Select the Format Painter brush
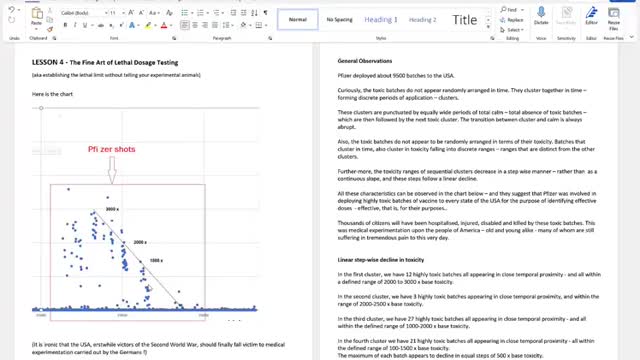The width and height of the screenshot is (640, 360). tap(50, 29)
